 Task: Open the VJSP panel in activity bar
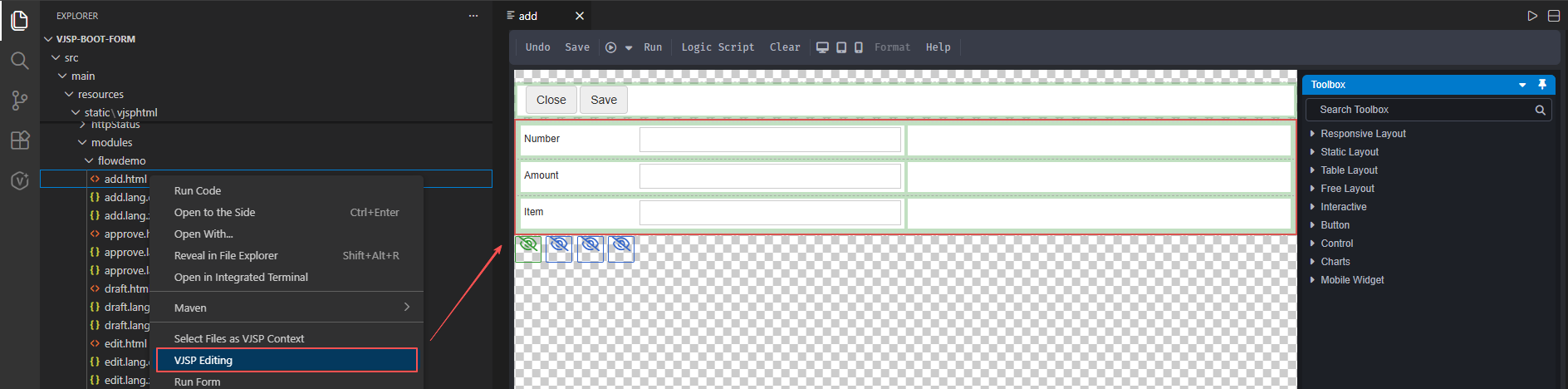coord(19,180)
